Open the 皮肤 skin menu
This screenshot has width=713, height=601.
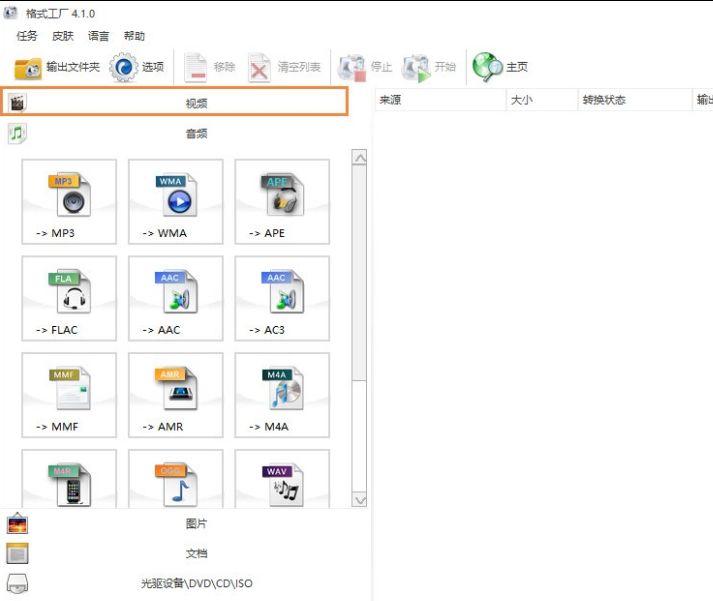coord(63,36)
